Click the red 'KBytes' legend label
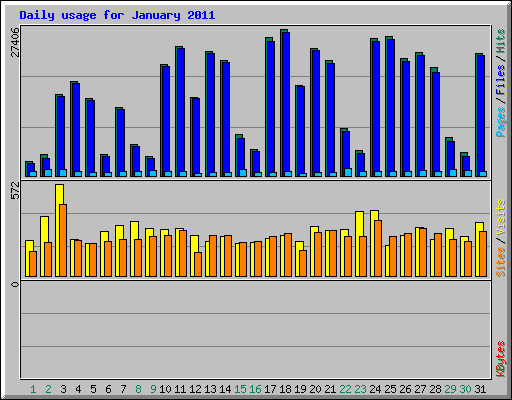 501,359
